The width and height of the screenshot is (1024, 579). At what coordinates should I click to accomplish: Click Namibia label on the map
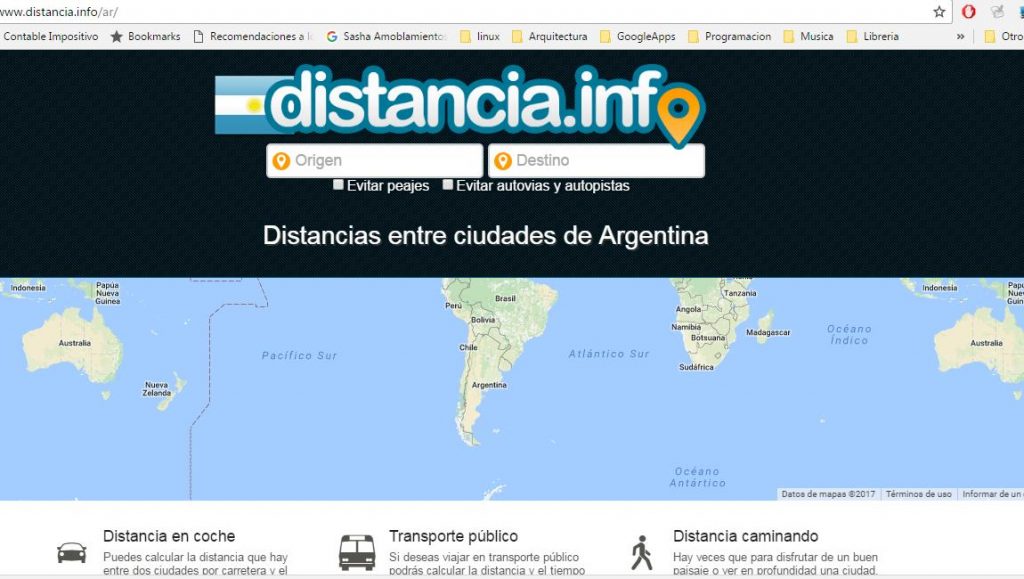tap(686, 327)
